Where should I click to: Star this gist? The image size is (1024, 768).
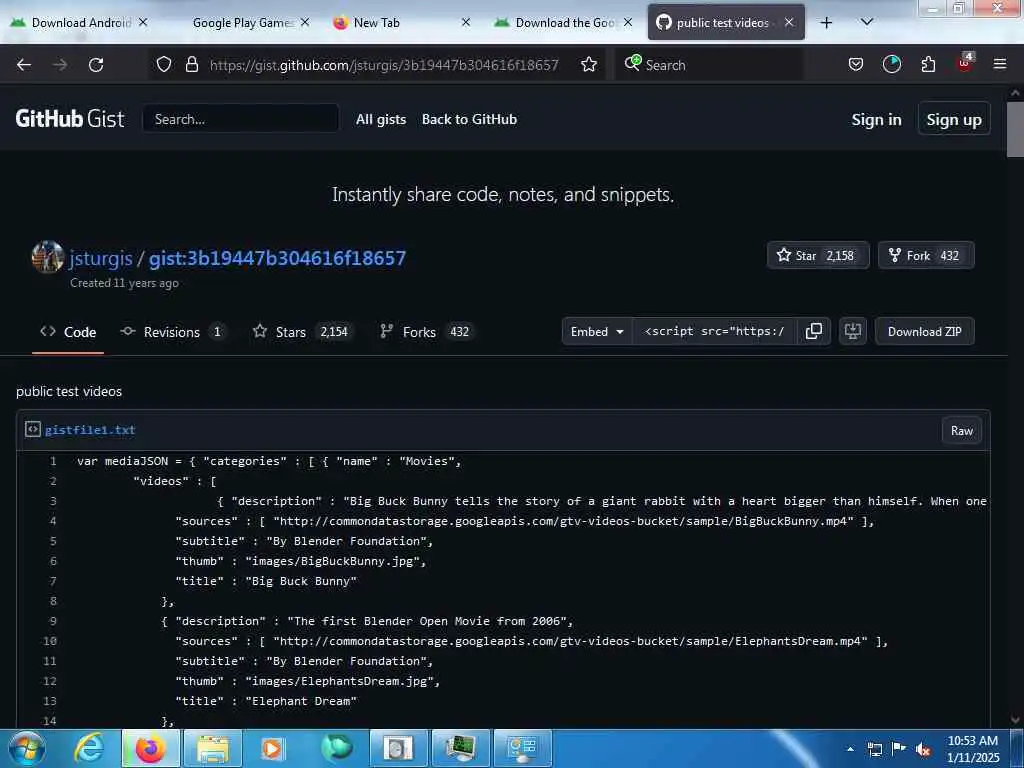(818, 255)
